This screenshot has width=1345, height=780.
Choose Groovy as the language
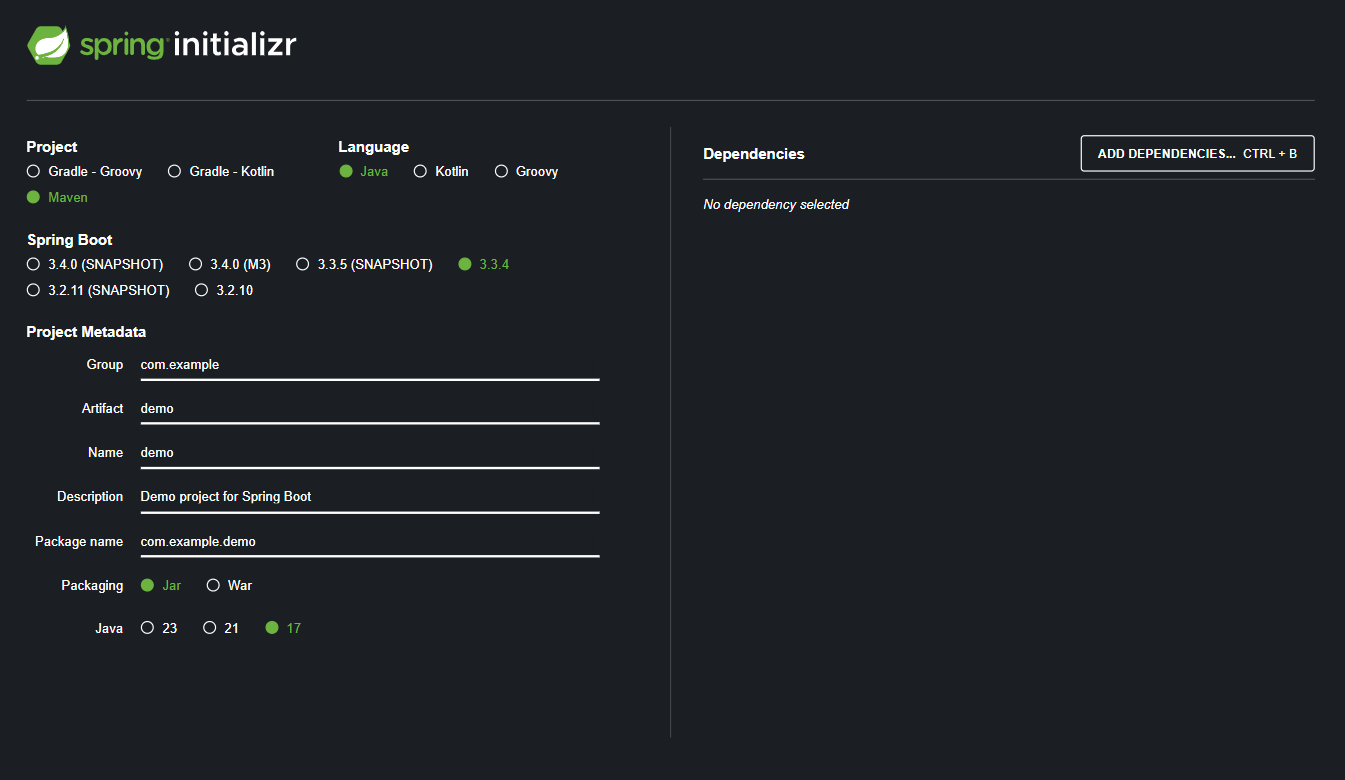(526, 172)
